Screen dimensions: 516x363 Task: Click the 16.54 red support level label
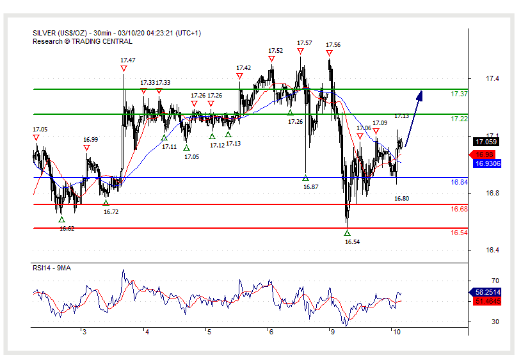point(459,233)
